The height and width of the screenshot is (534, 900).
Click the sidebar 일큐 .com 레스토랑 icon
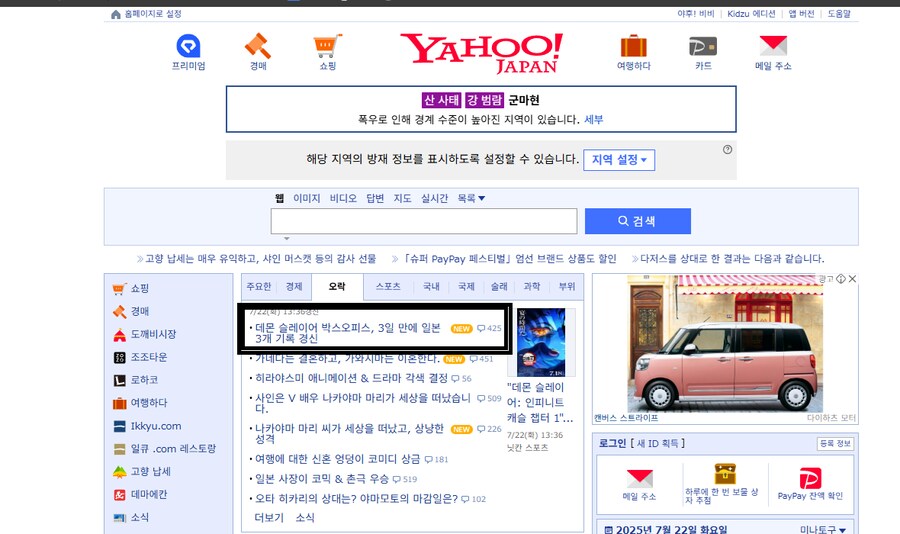pos(119,449)
